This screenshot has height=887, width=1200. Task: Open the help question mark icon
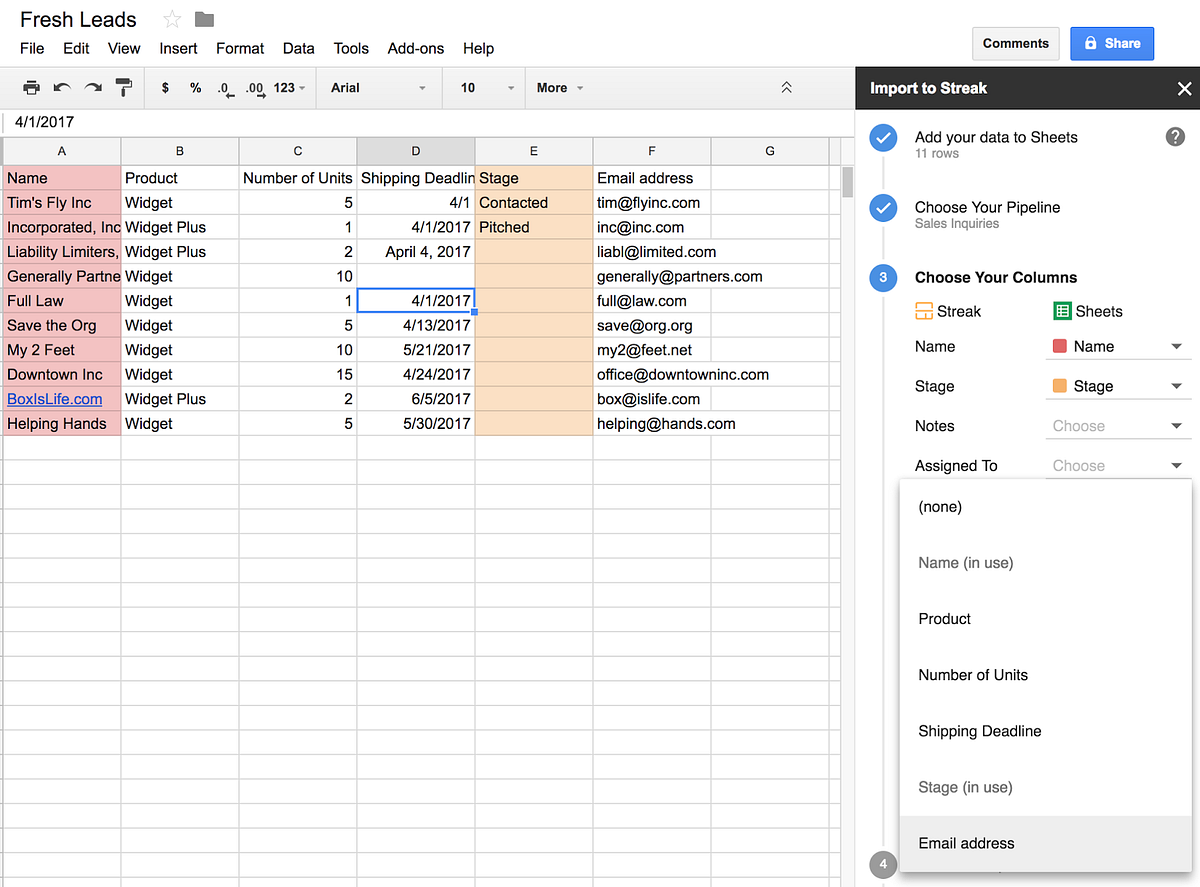(1175, 137)
